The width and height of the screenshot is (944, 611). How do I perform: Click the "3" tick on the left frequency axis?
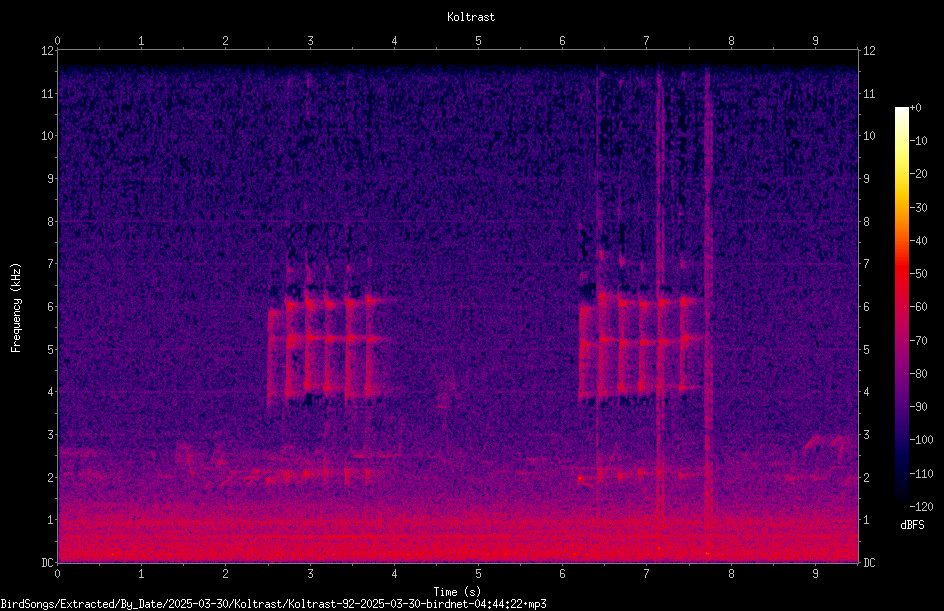pyautogui.click(x=51, y=435)
